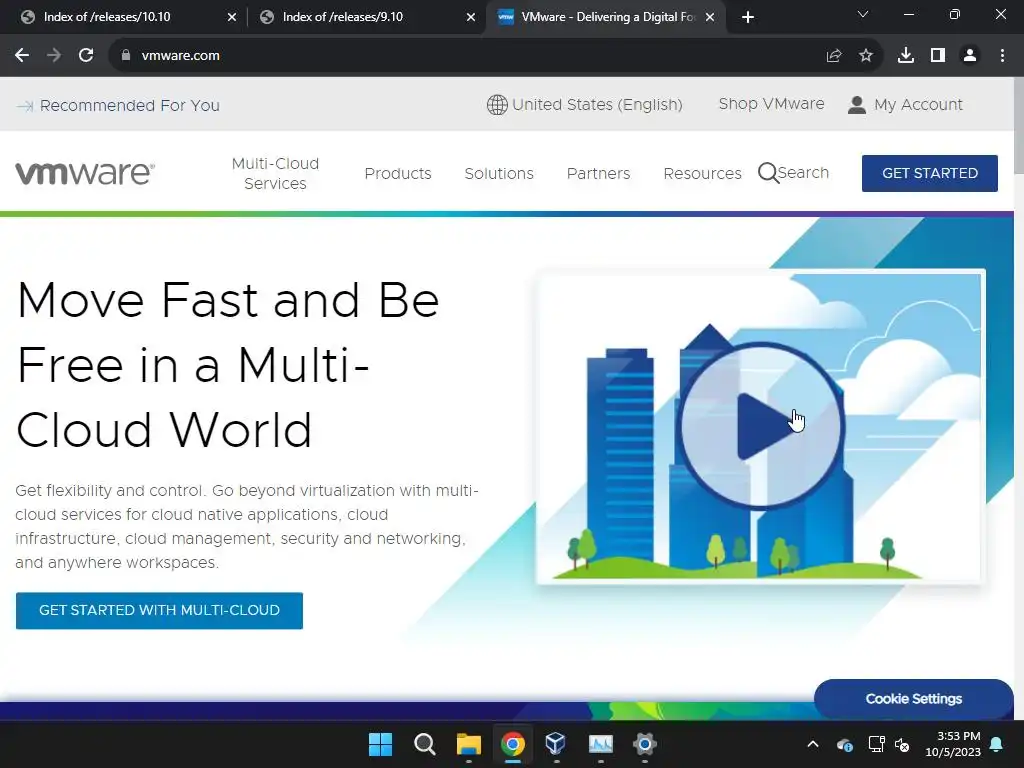This screenshot has width=1024, height=768.
Task: Open a new browser tab
Action: [748, 17]
